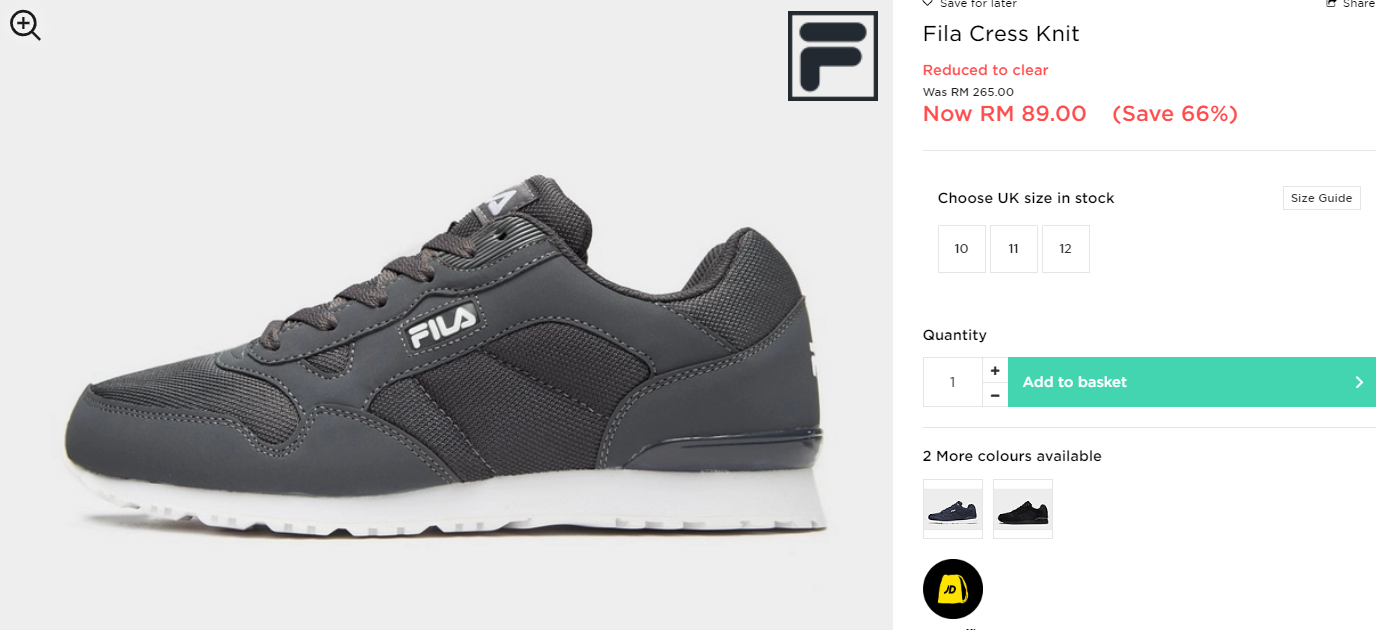The image size is (1383, 630).
Task: Click the Reduced to clear label
Action: coord(985,70)
